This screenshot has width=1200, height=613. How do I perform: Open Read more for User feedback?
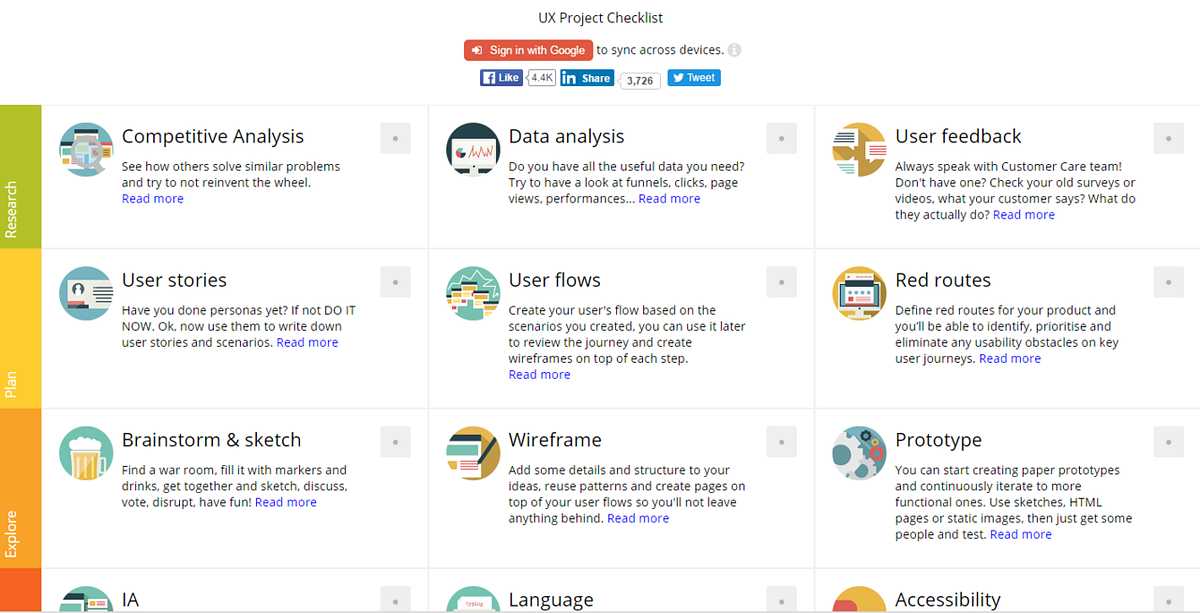(x=1024, y=214)
